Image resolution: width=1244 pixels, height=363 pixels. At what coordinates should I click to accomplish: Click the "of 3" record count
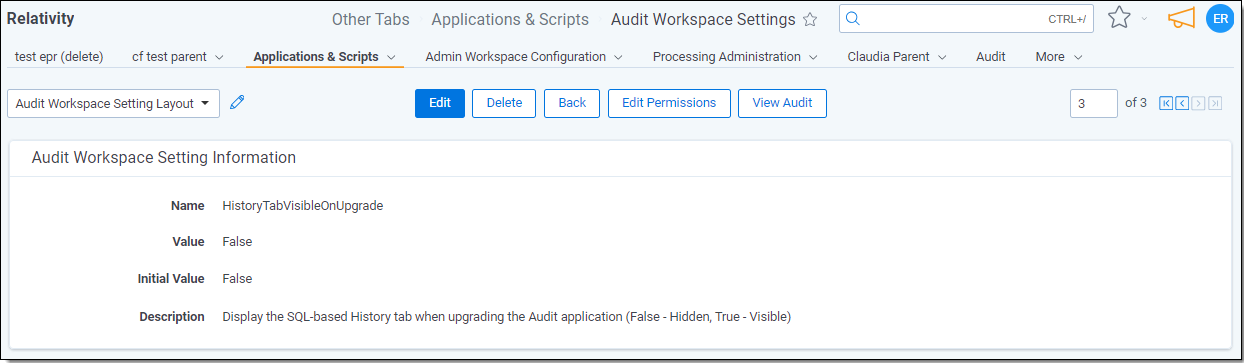[x=1136, y=103]
